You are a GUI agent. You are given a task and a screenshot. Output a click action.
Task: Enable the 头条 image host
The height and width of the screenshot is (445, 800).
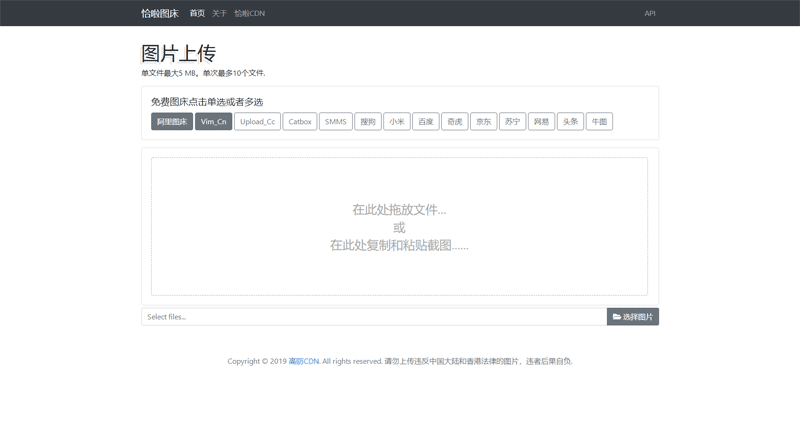coord(570,121)
